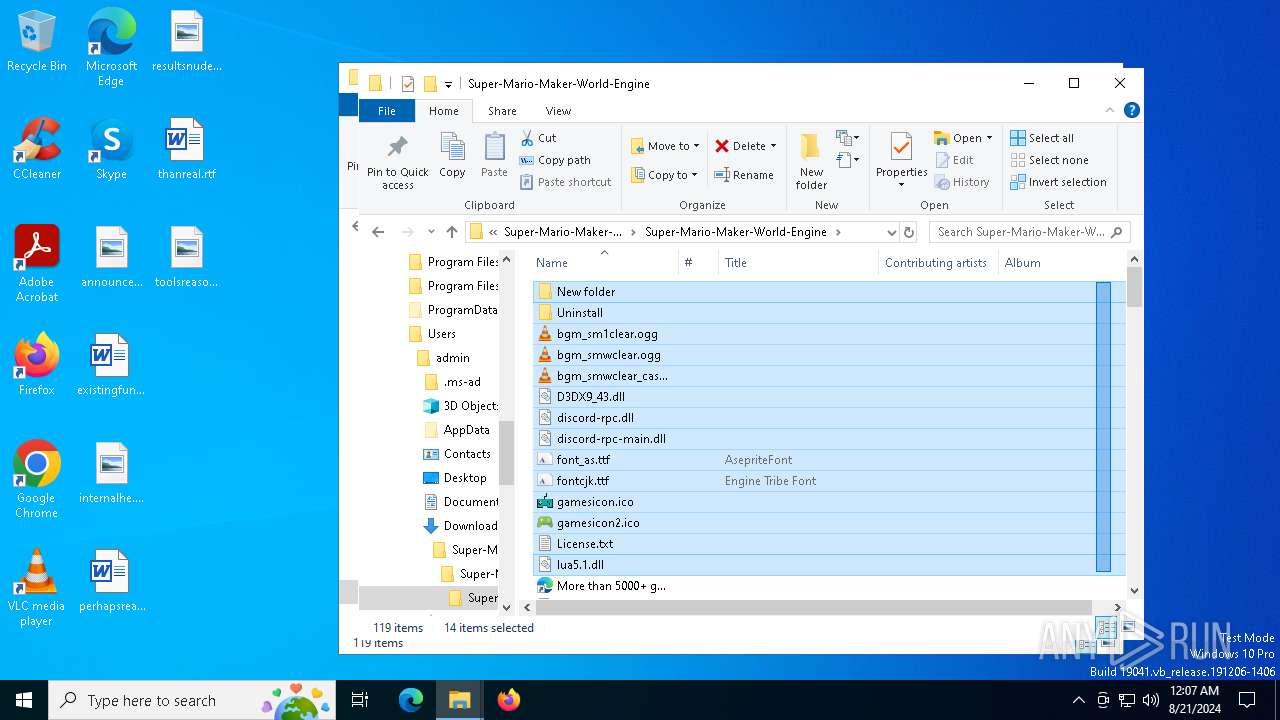Image resolution: width=1280 pixels, height=720 pixels.
Task: Open the Copy to dropdown
Action: (666, 175)
